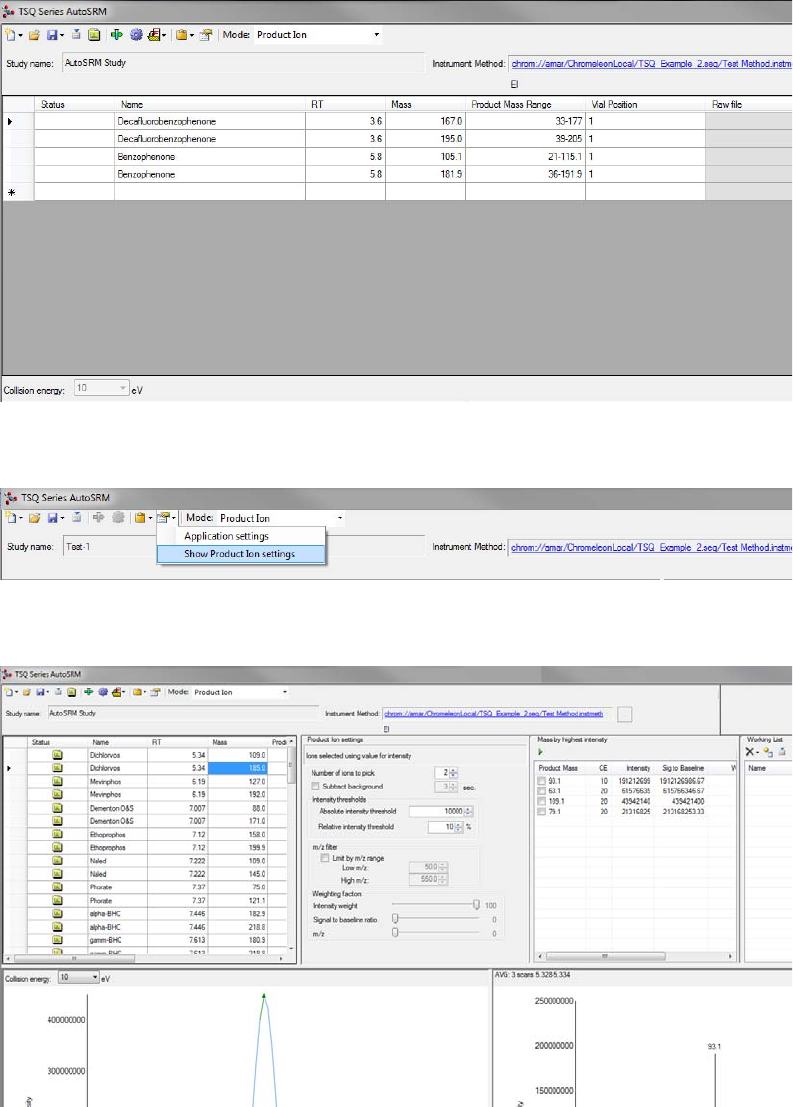
Task: Select Application settings menu item
Action: coord(226,536)
